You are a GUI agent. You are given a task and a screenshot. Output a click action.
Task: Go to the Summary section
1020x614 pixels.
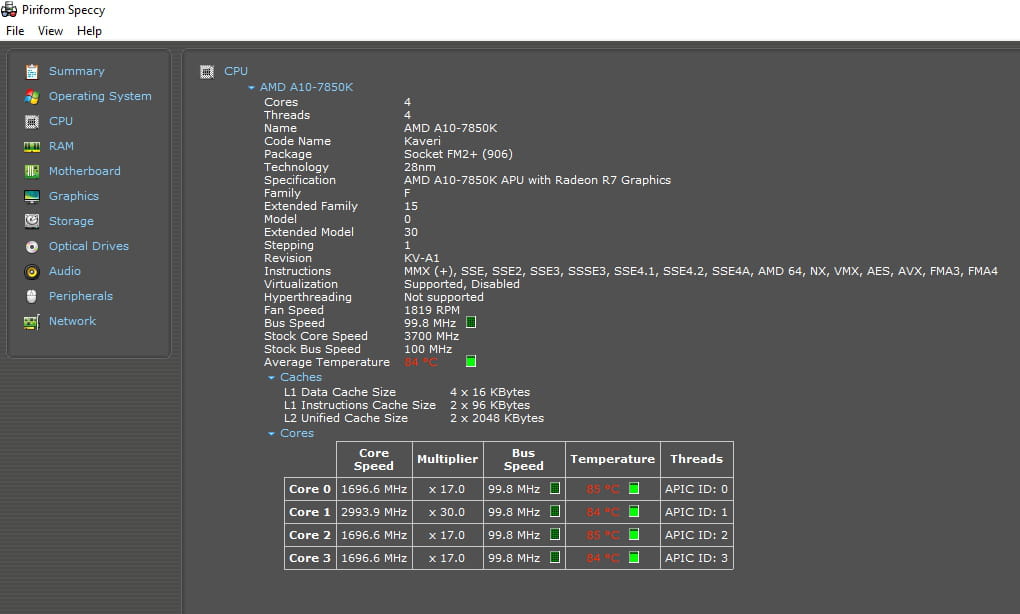click(77, 71)
